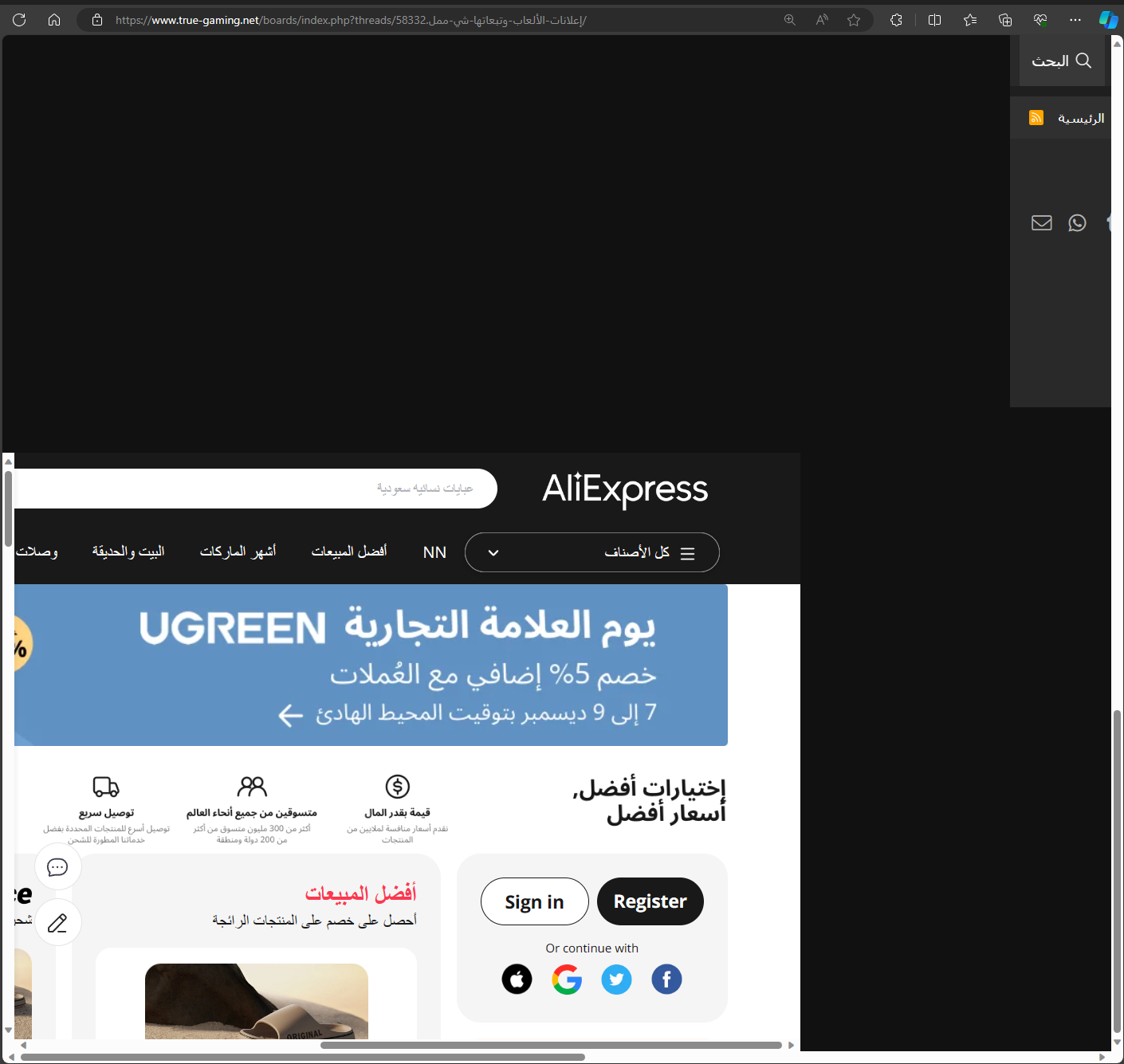Screen dimensions: 1124x1064
Task: Open the RSS feed icon
Action: (x=1036, y=118)
